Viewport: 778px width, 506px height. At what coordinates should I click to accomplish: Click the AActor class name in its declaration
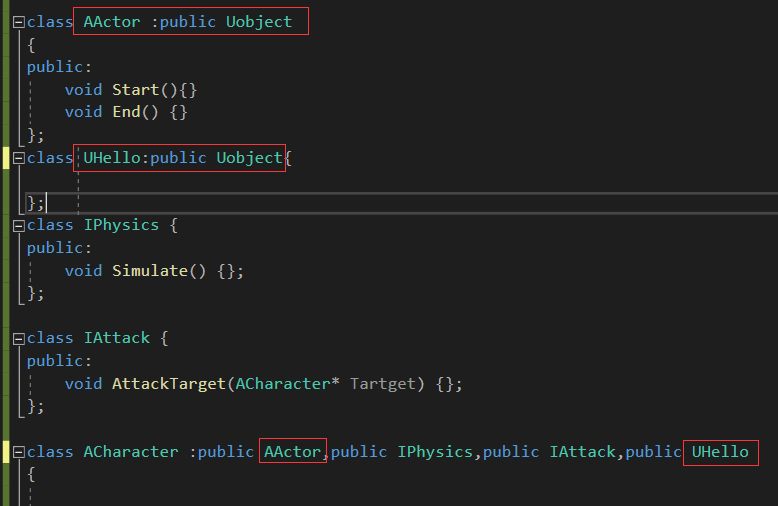point(112,22)
